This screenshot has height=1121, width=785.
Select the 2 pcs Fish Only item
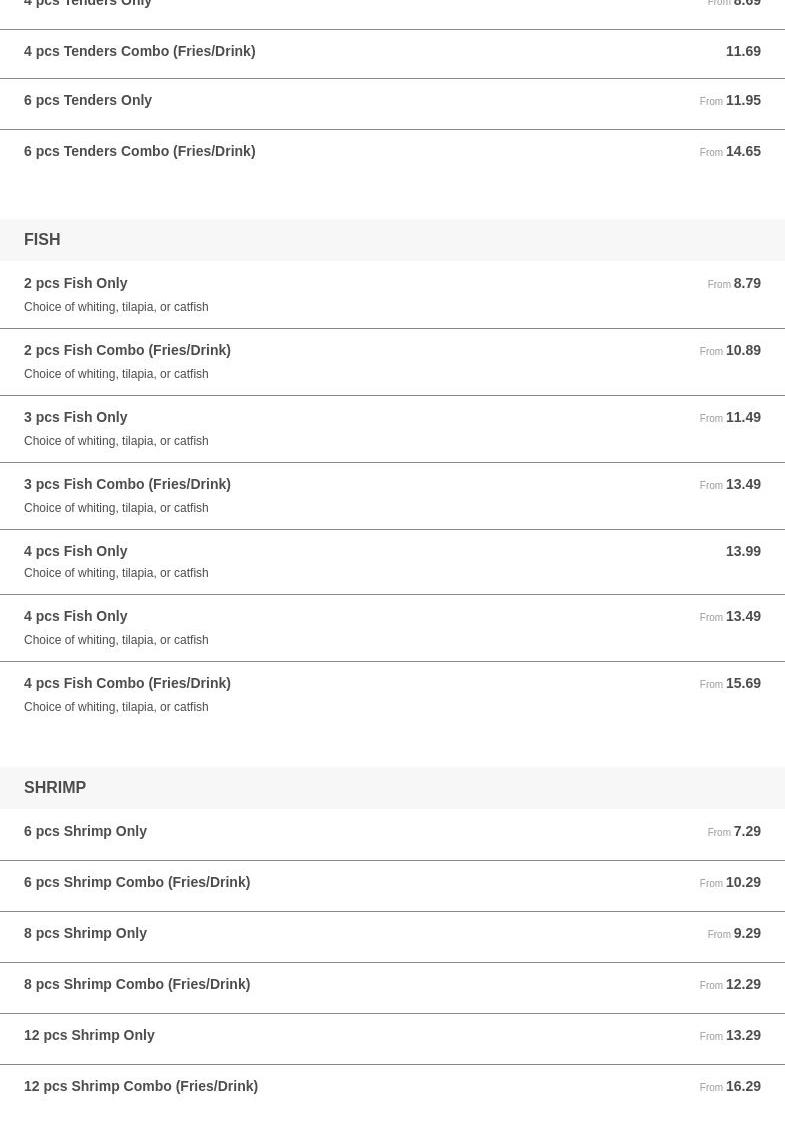pos(76,283)
